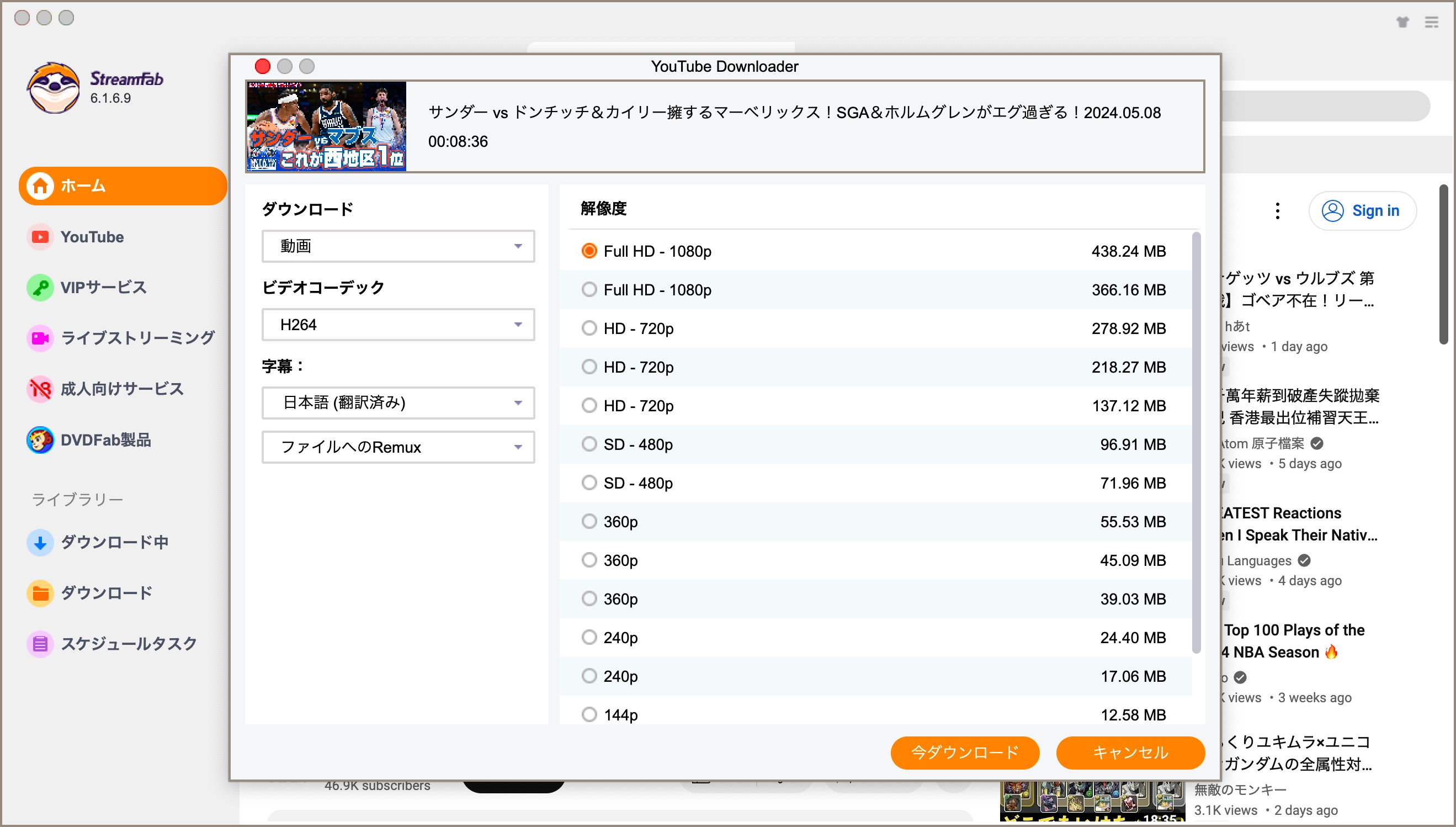Click the スケジュールタスク menu label
This screenshot has height=827, width=1456.
coord(129,644)
